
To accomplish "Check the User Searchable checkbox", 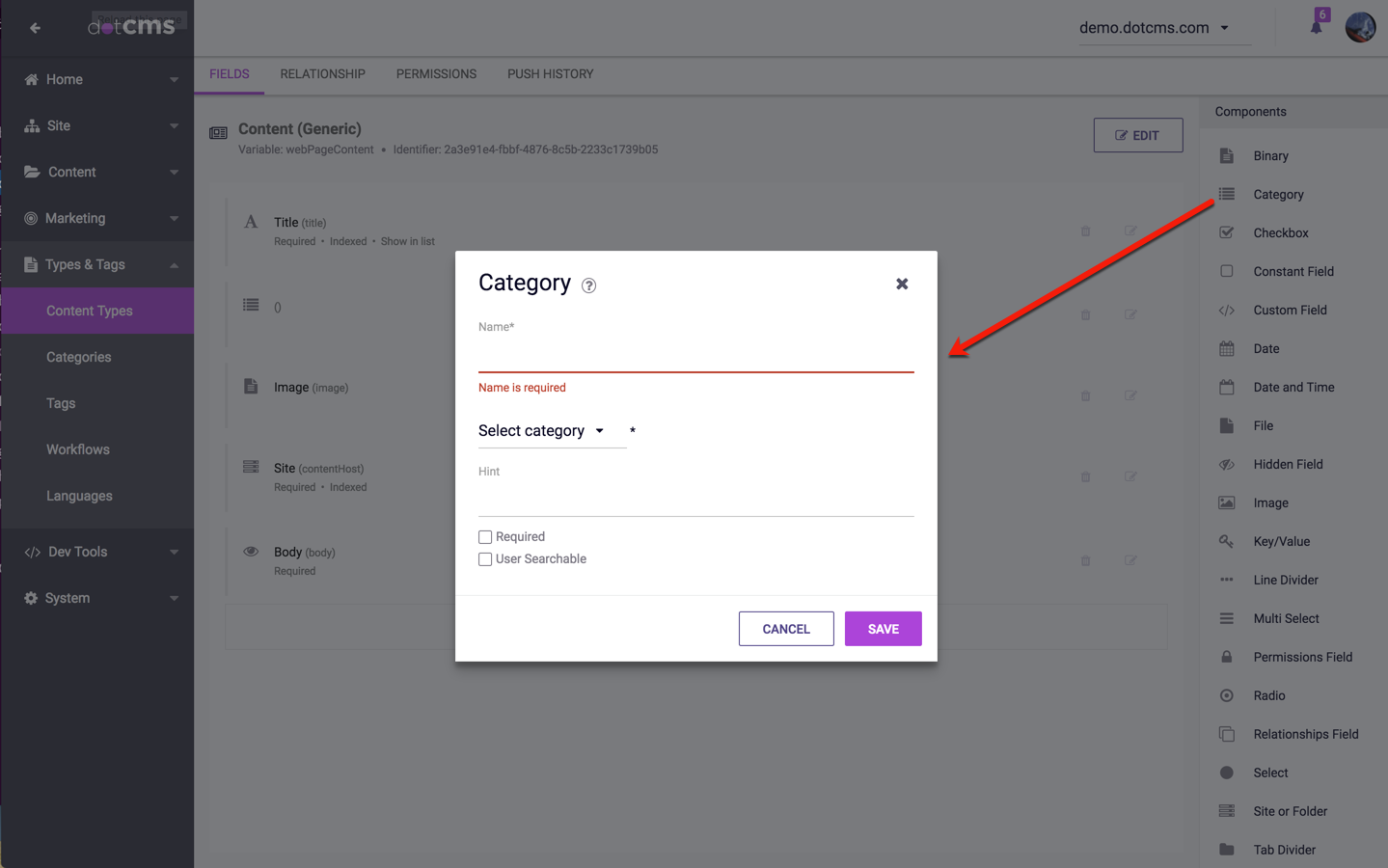I will (485, 559).
